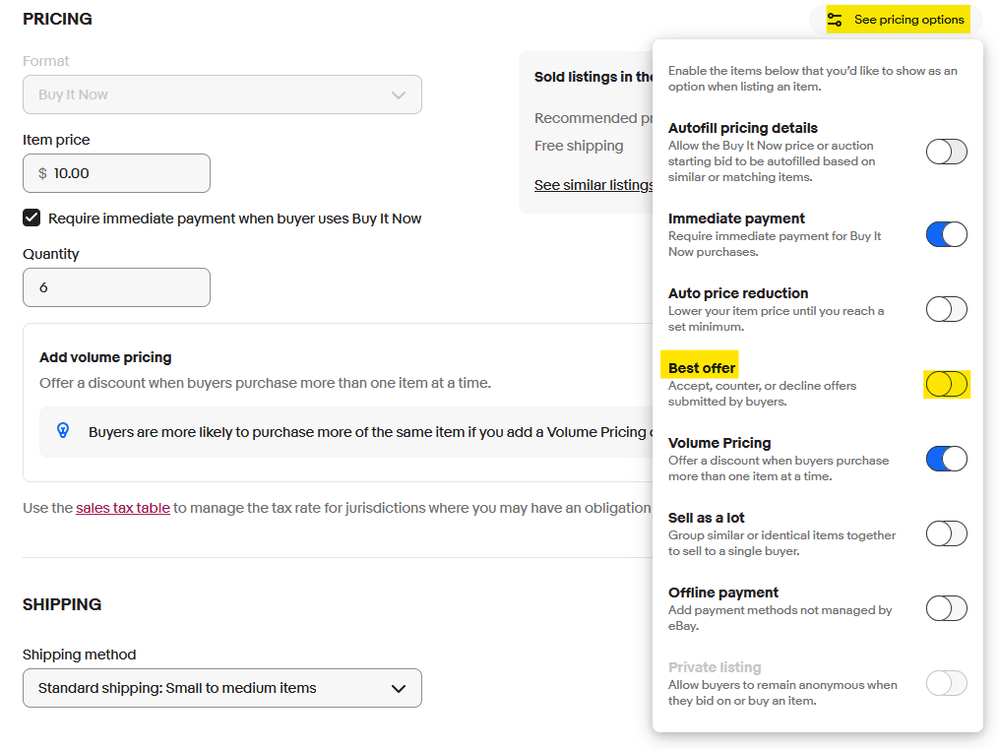The width and height of the screenshot is (999, 749).
Task: Click the Item price input field
Action: pos(117,173)
